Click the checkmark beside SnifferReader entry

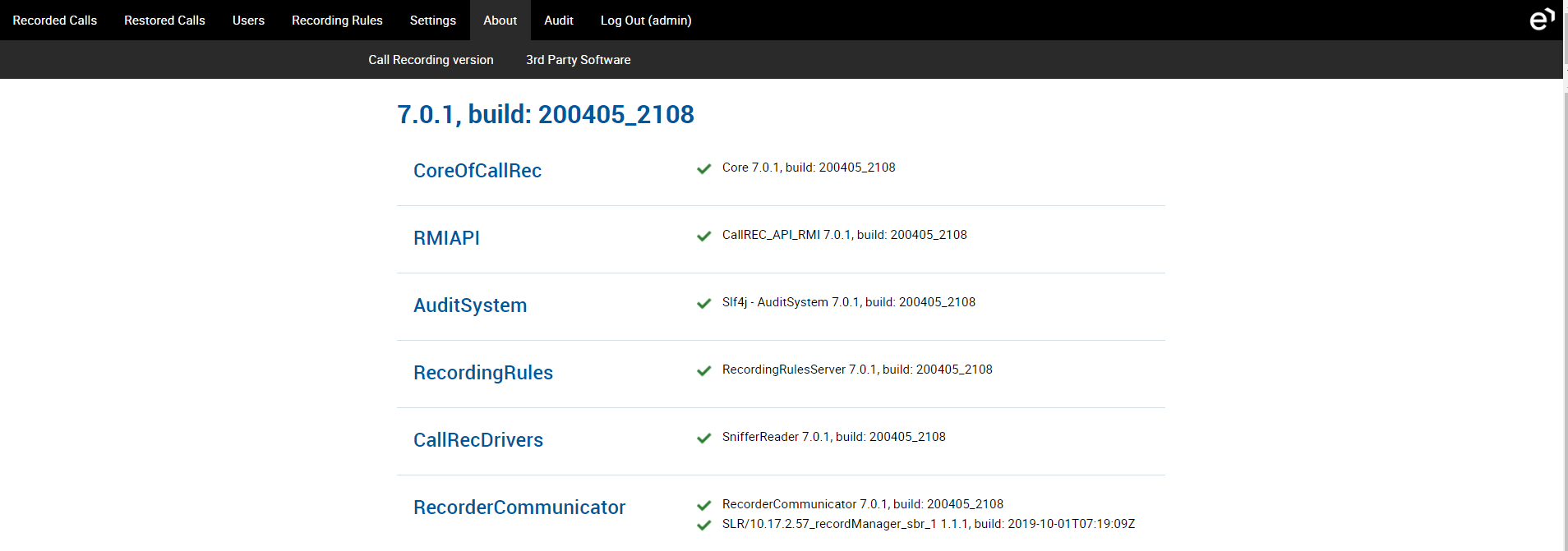pyautogui.click(x=703, y=439)
